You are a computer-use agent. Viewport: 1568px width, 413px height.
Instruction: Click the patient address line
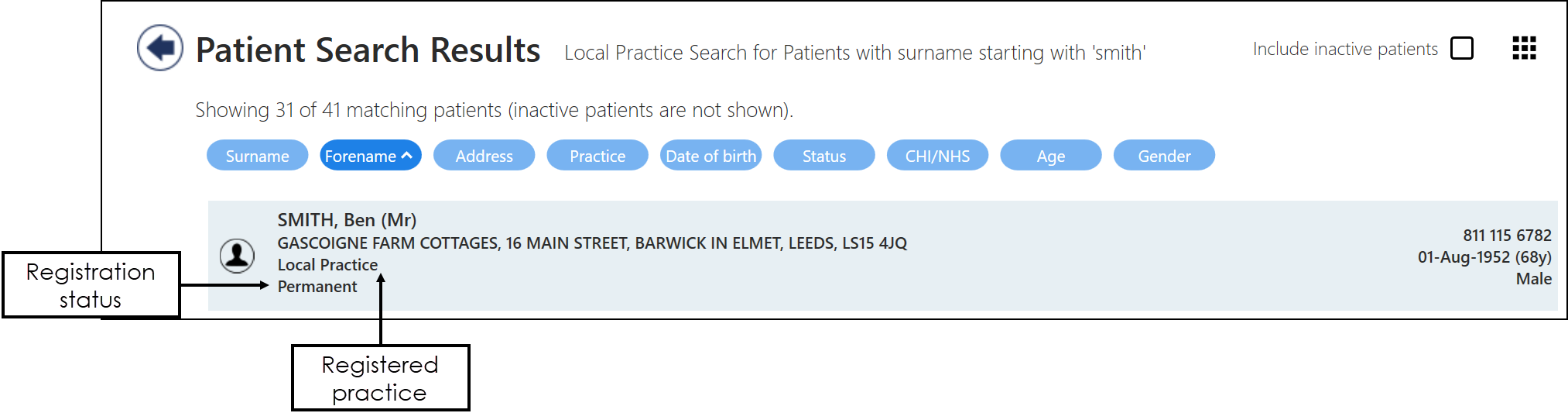coord(592,243)
